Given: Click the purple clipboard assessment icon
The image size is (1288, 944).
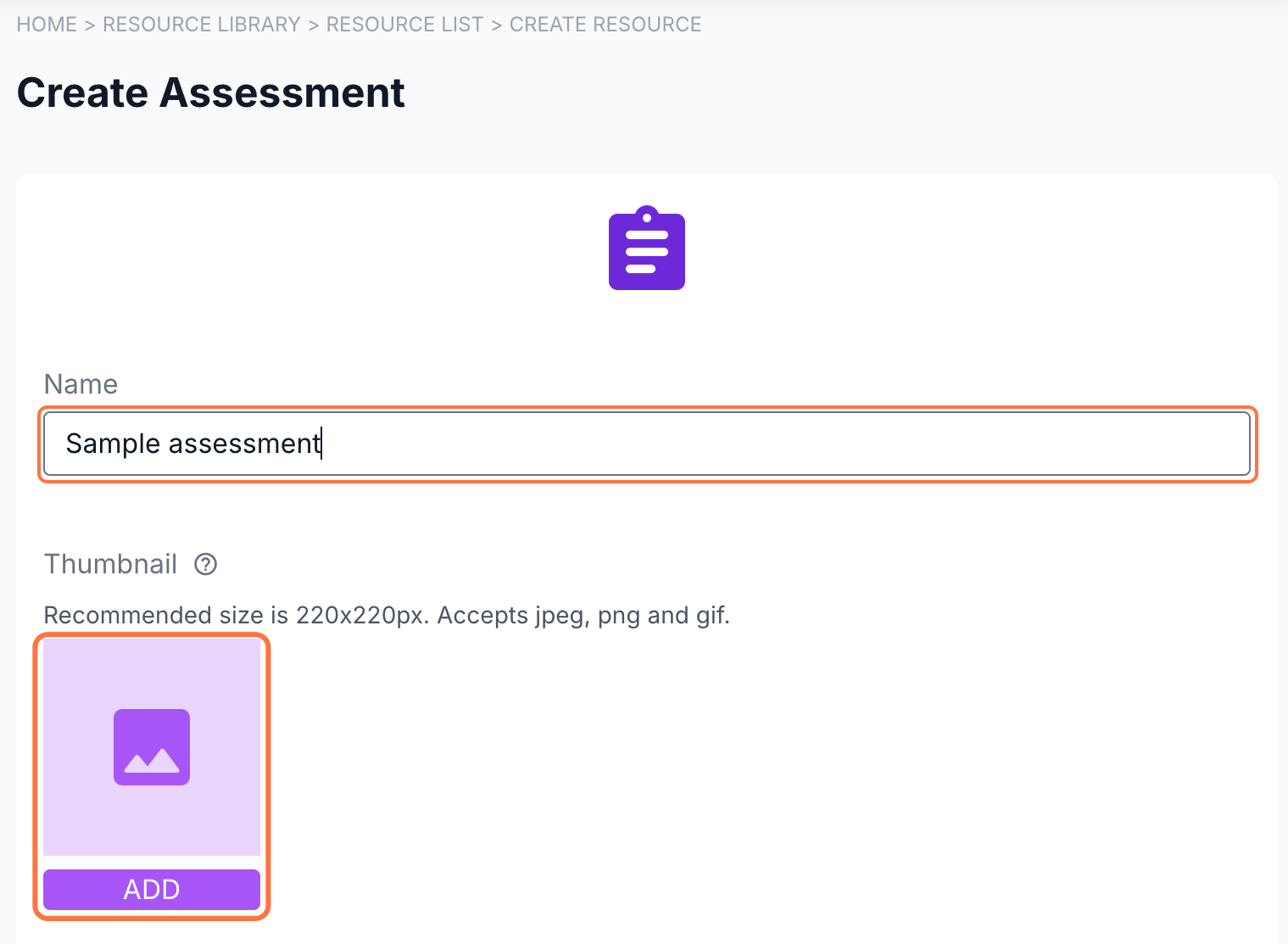Looking at the screenshot, I should pyautogui.click(x=646, y=249).
